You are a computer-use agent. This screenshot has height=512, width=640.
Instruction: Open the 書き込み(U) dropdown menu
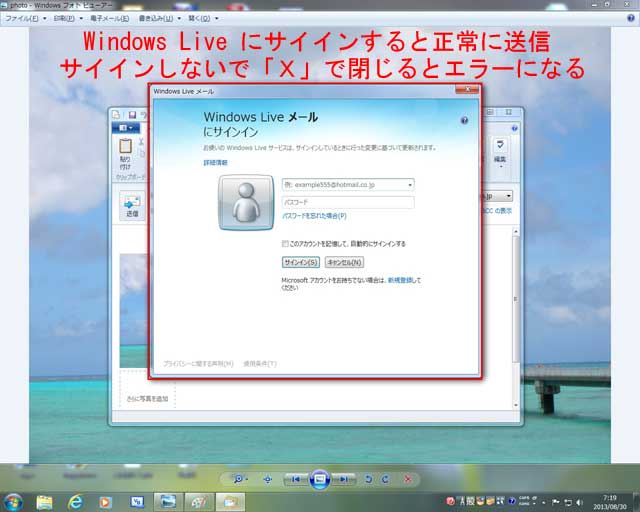pyautogui.click(x=158, y=18)
